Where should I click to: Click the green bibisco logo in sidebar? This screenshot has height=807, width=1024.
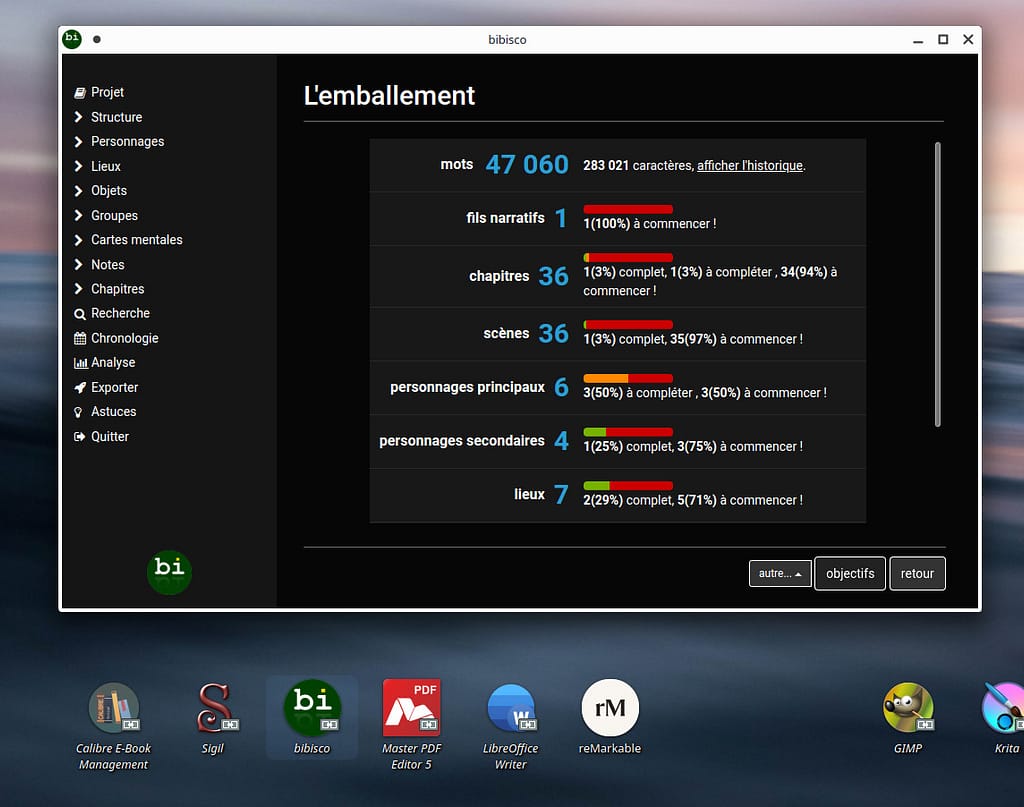pos(169,572)
